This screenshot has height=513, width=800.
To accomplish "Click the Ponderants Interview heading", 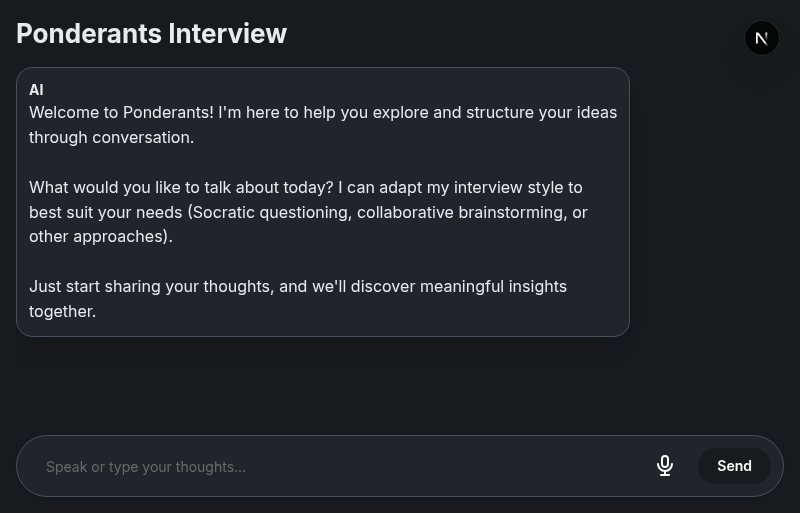I will (x=151, y=33).
